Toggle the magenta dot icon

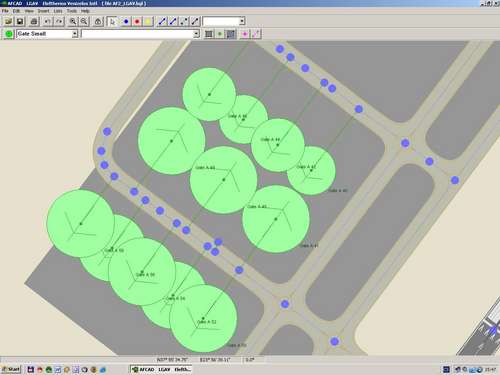click(x=245, y=34)
